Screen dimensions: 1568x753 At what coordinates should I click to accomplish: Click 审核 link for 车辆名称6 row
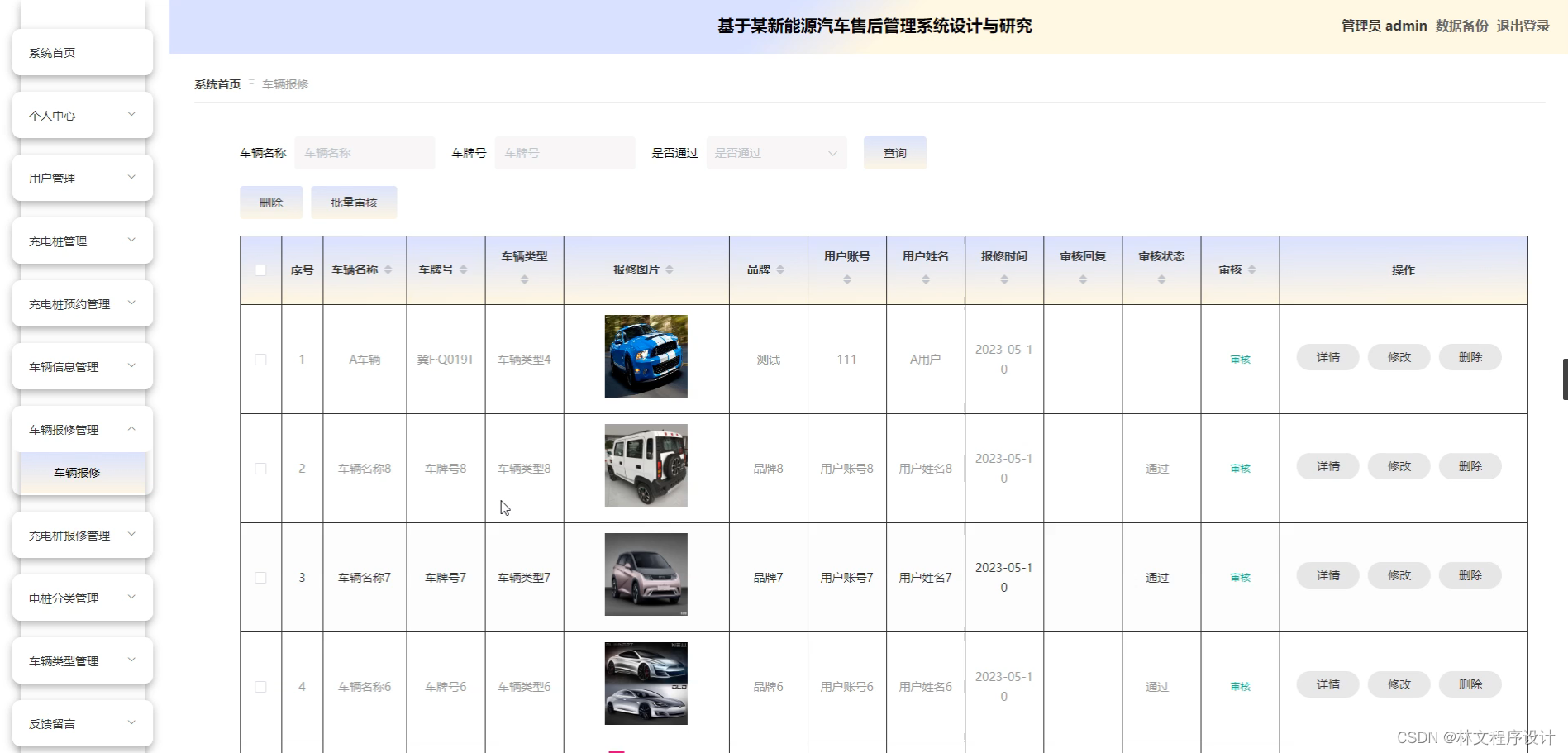1240,687
